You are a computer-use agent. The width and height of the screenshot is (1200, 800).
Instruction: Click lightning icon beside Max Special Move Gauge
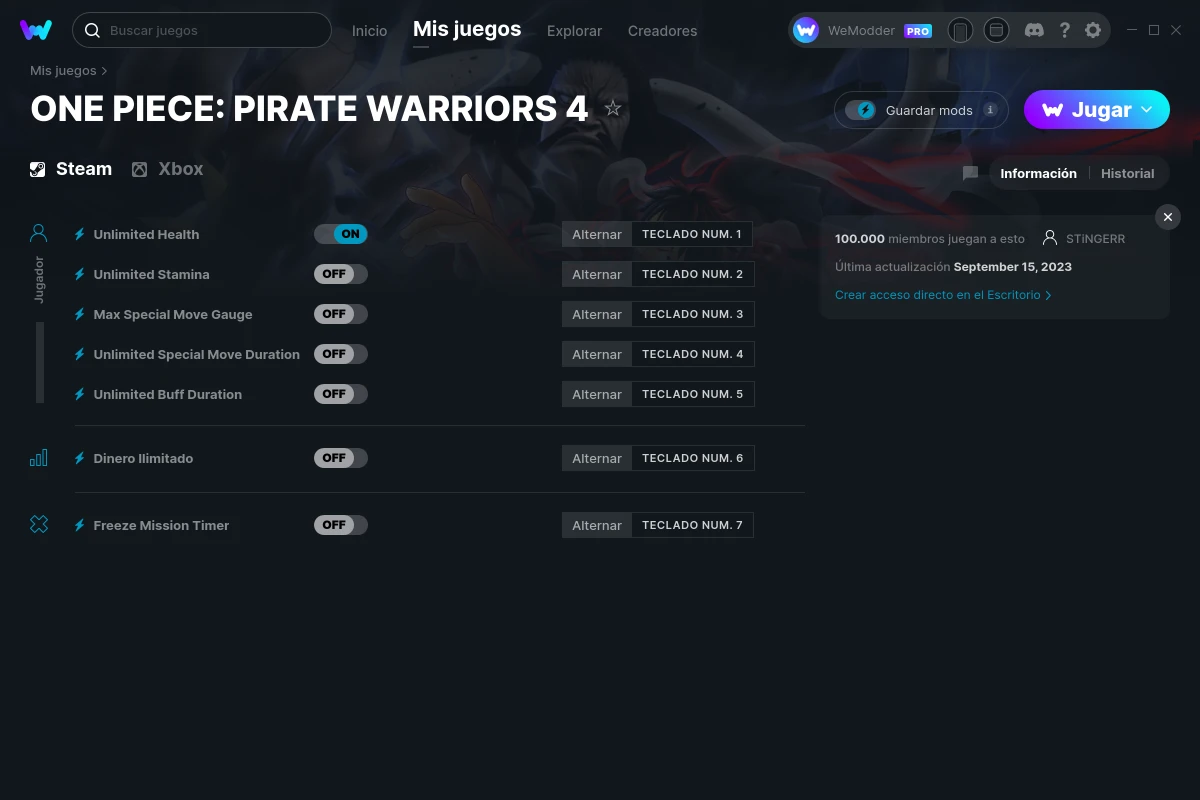pos(80,314)
